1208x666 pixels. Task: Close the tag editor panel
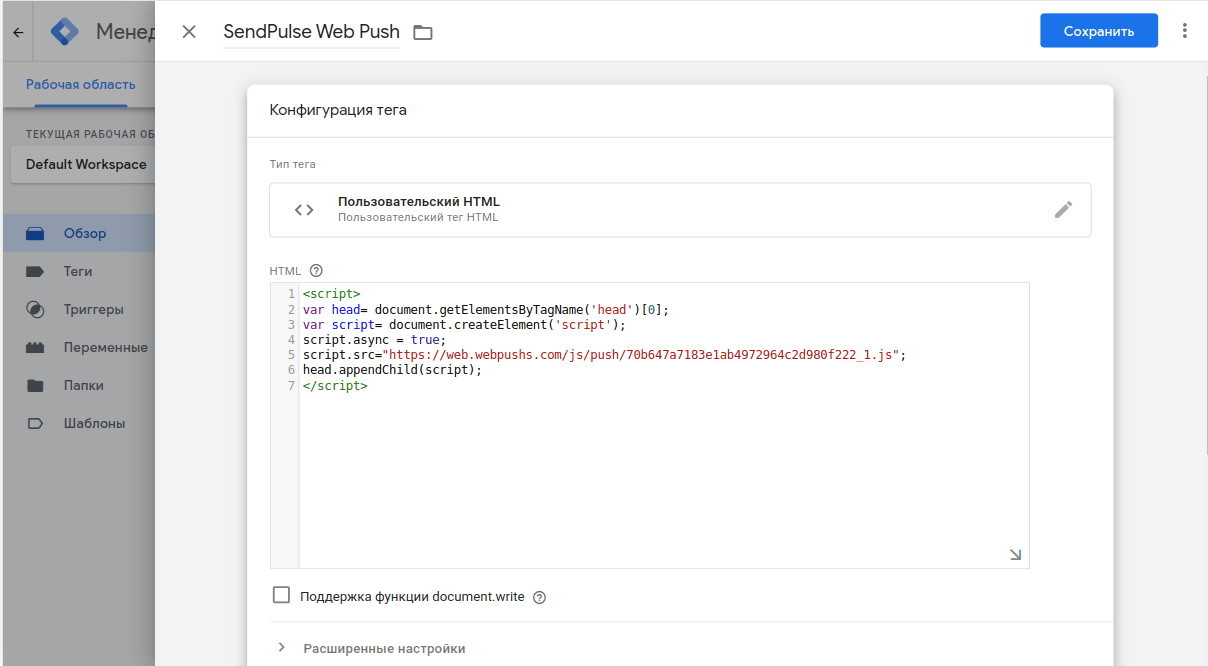point(189,32)
